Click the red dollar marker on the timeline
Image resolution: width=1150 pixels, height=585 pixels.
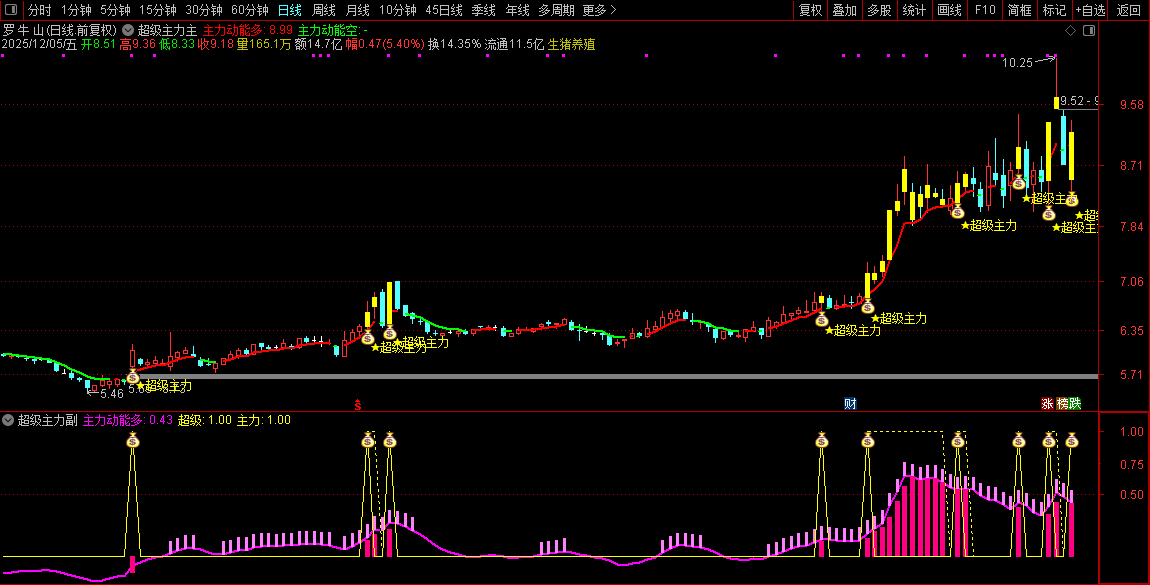click(358, 404)
